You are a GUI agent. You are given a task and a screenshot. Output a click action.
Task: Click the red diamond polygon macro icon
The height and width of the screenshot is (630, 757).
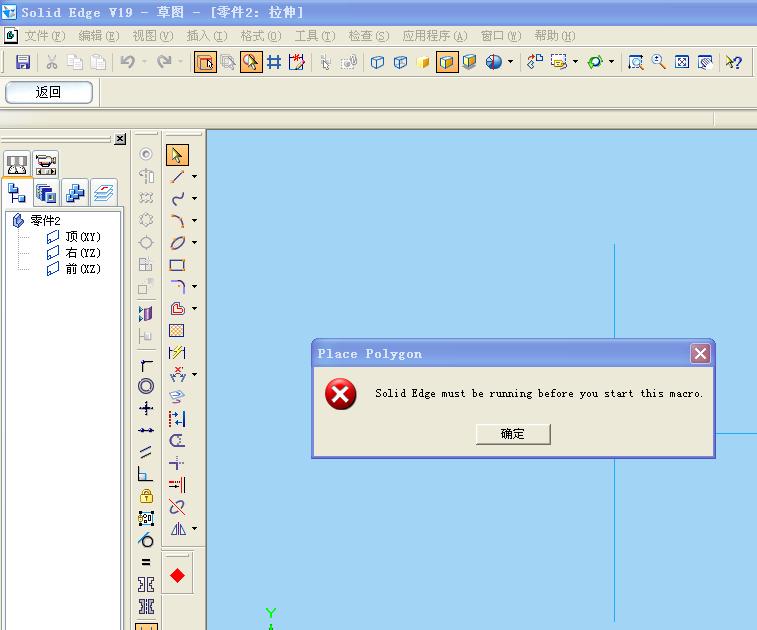[x=178, y=575]
